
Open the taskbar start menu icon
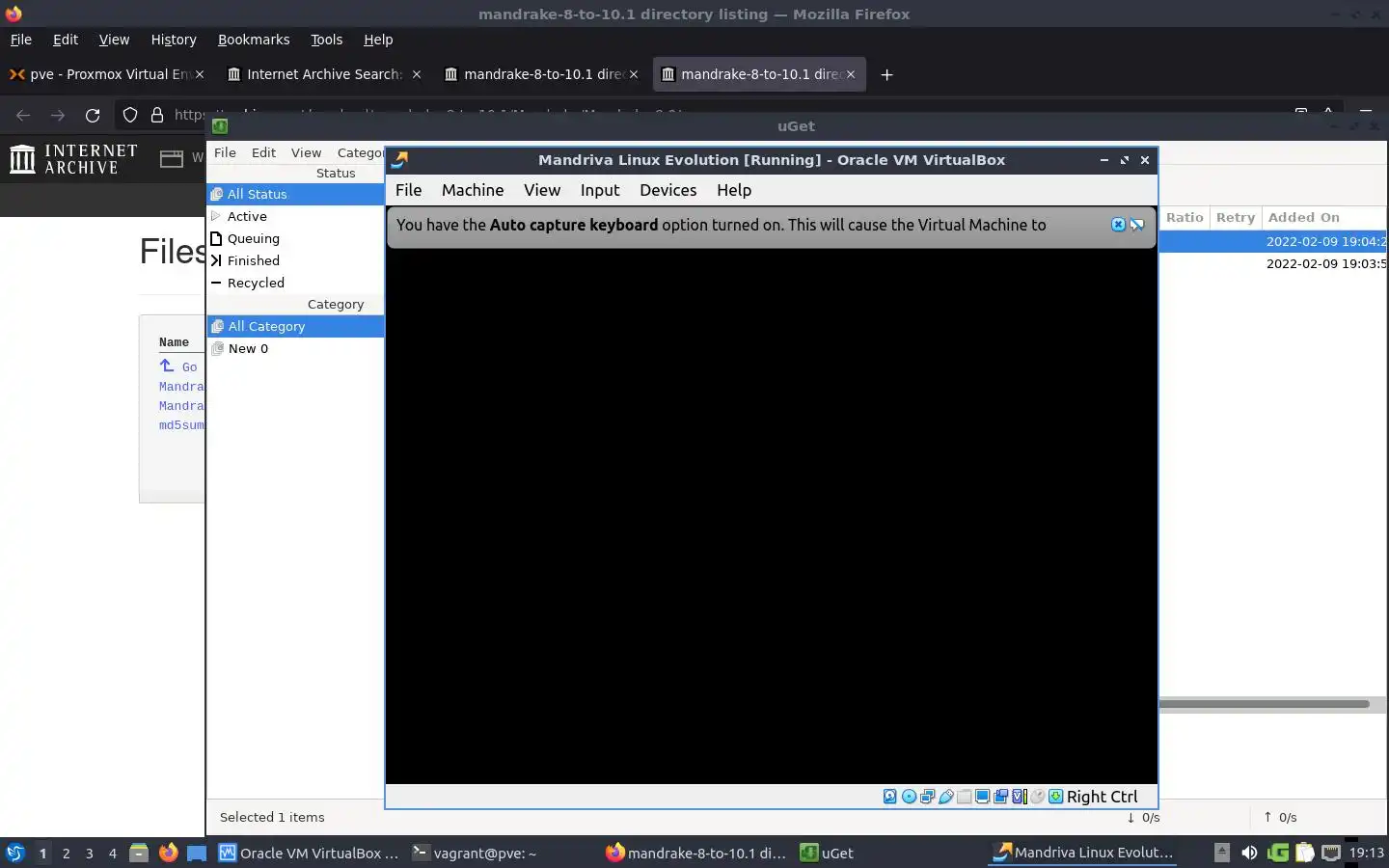pyautogui.click(x=14, y=853)
